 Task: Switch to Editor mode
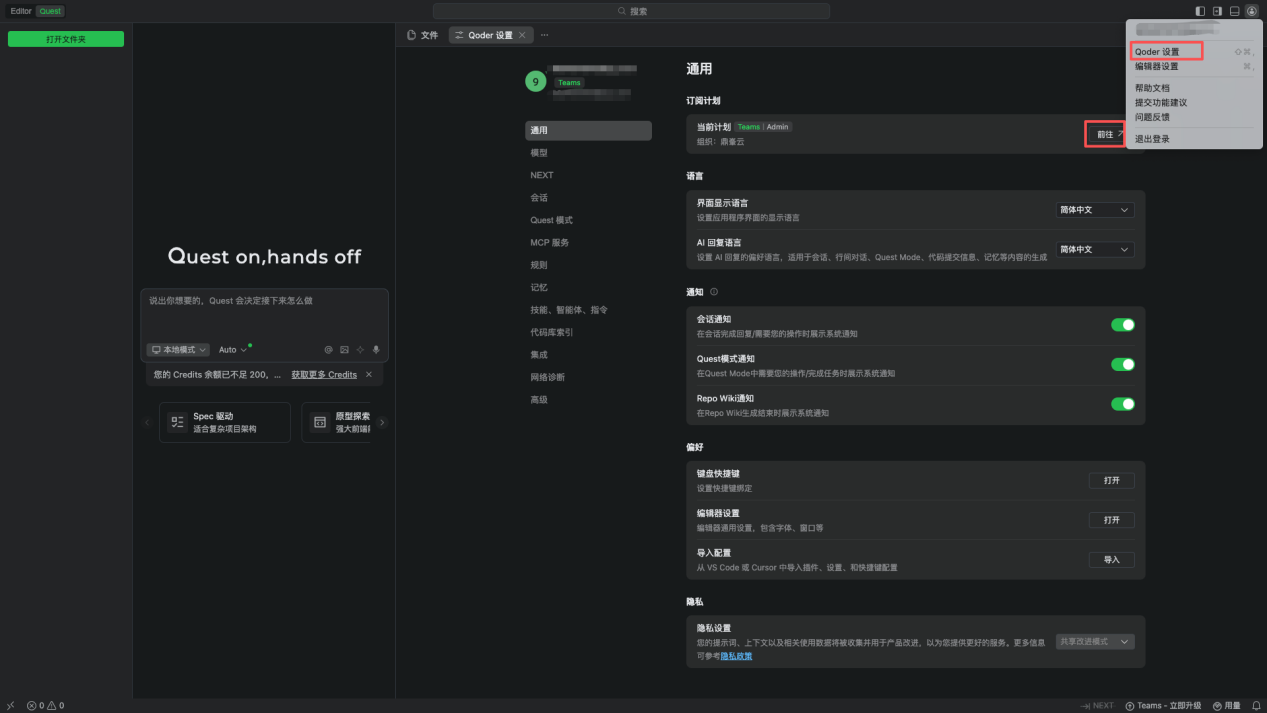[x=21, y=11]
